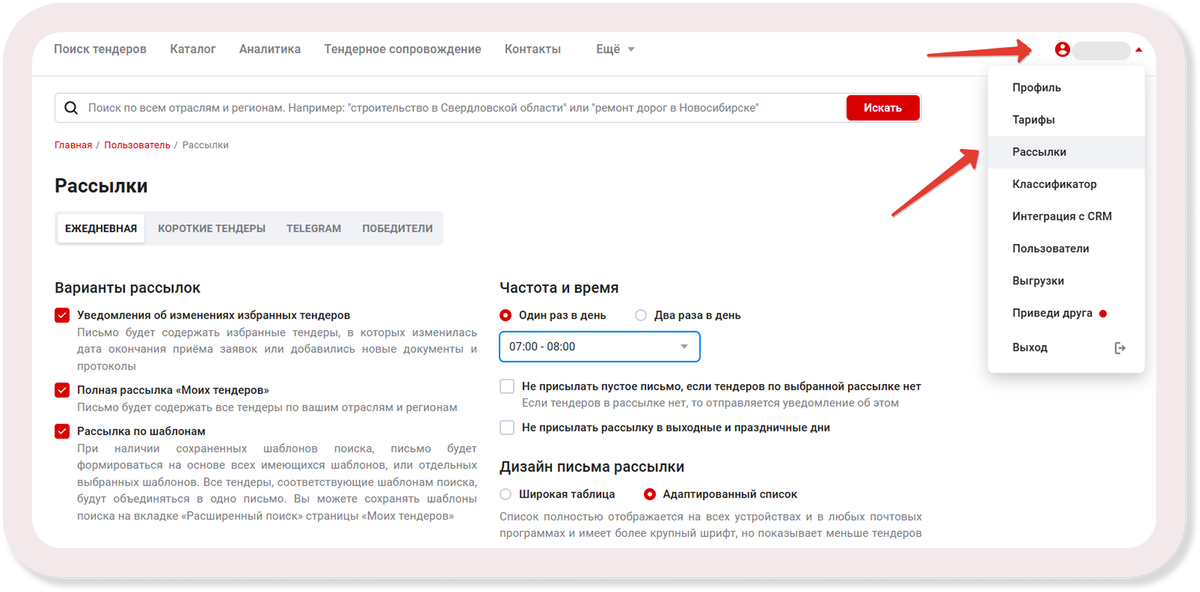Select Рассылки in the user menu

click(x=1066, y=152)
